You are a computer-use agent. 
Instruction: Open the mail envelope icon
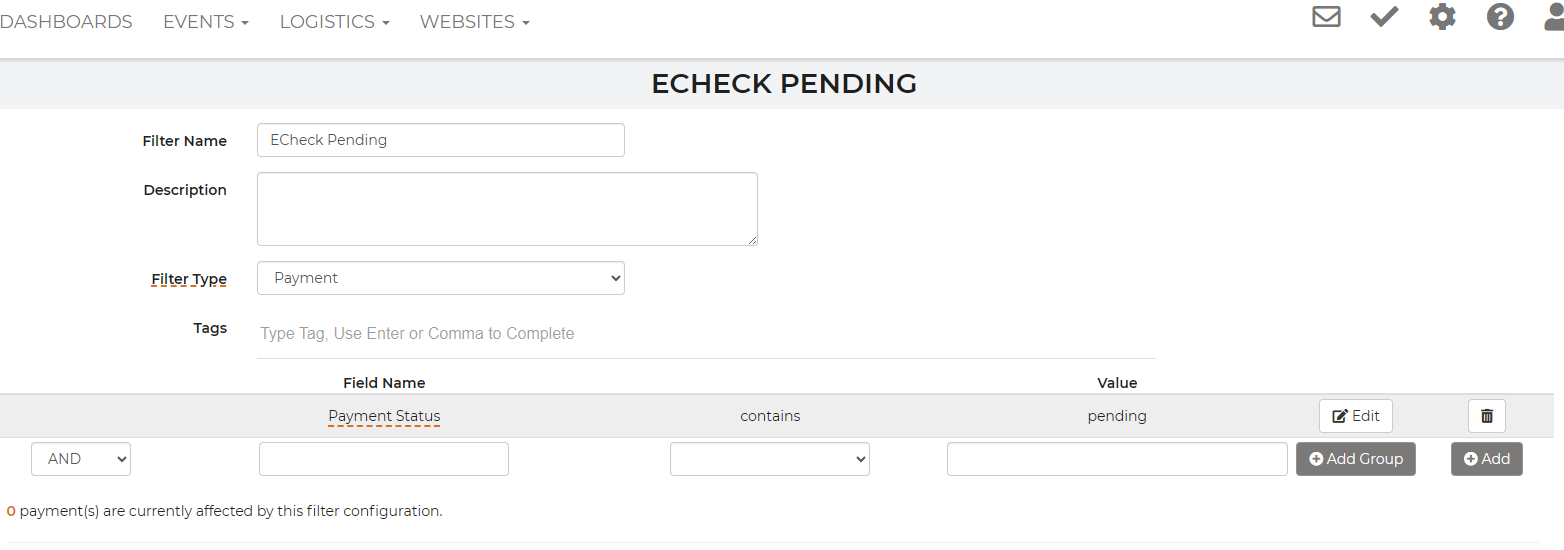click(x=1326, y=17)
